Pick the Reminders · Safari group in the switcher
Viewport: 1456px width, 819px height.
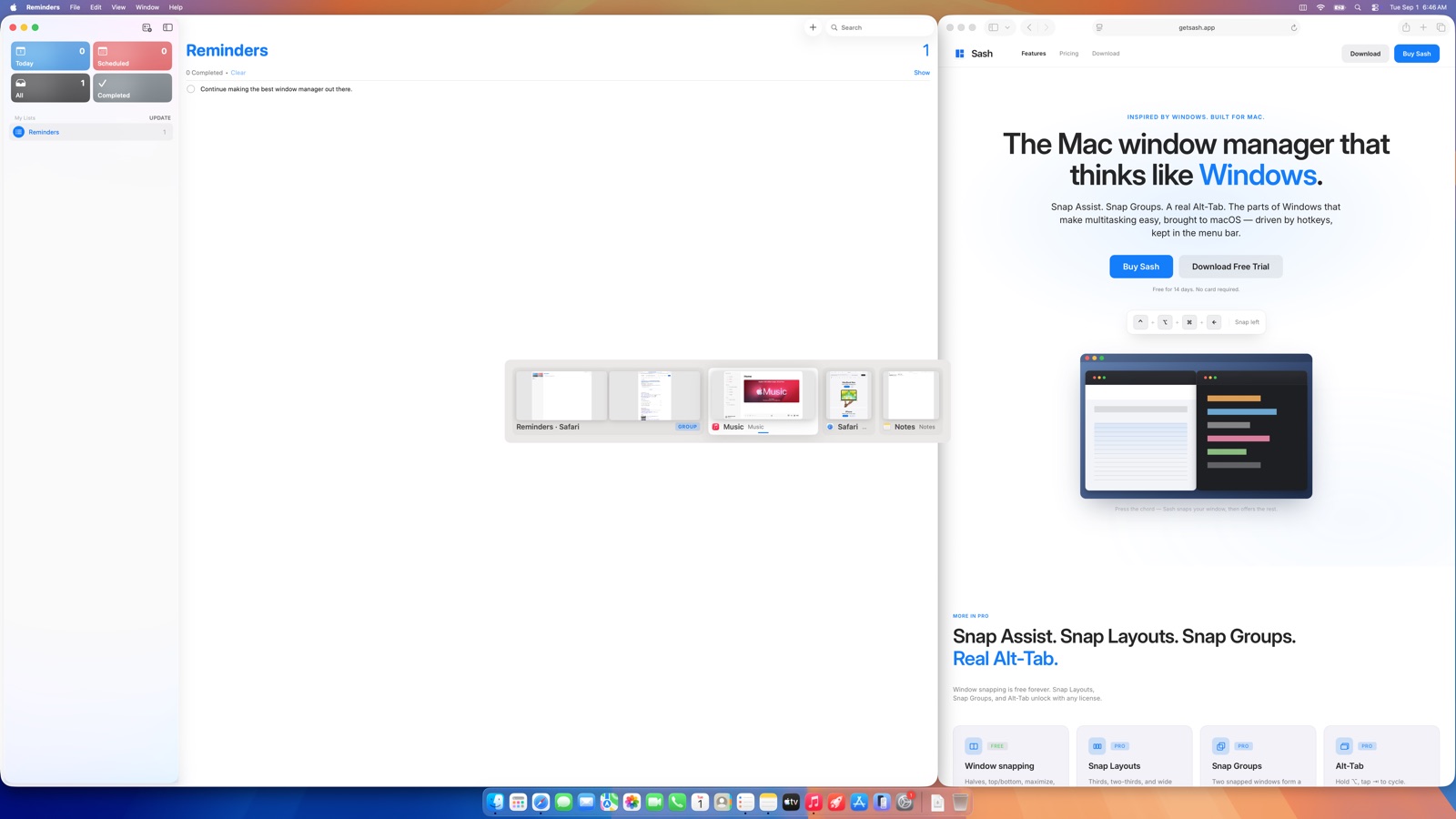coord(608,400)
